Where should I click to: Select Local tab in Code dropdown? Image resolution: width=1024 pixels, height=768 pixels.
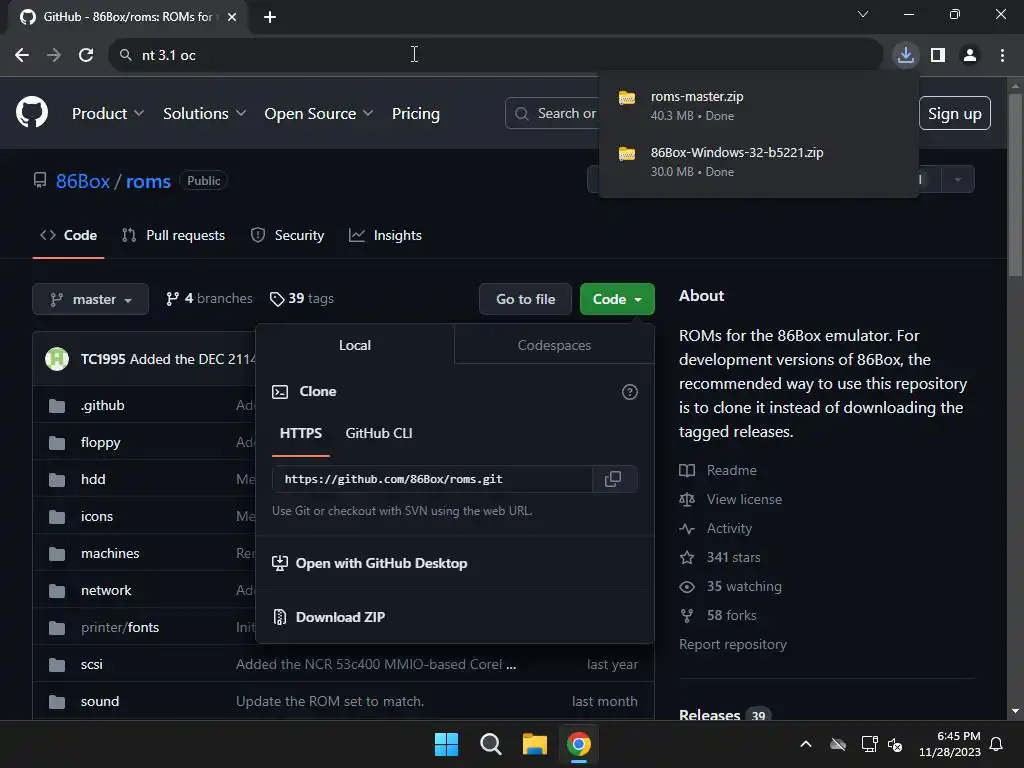click(x=355, y=345)
